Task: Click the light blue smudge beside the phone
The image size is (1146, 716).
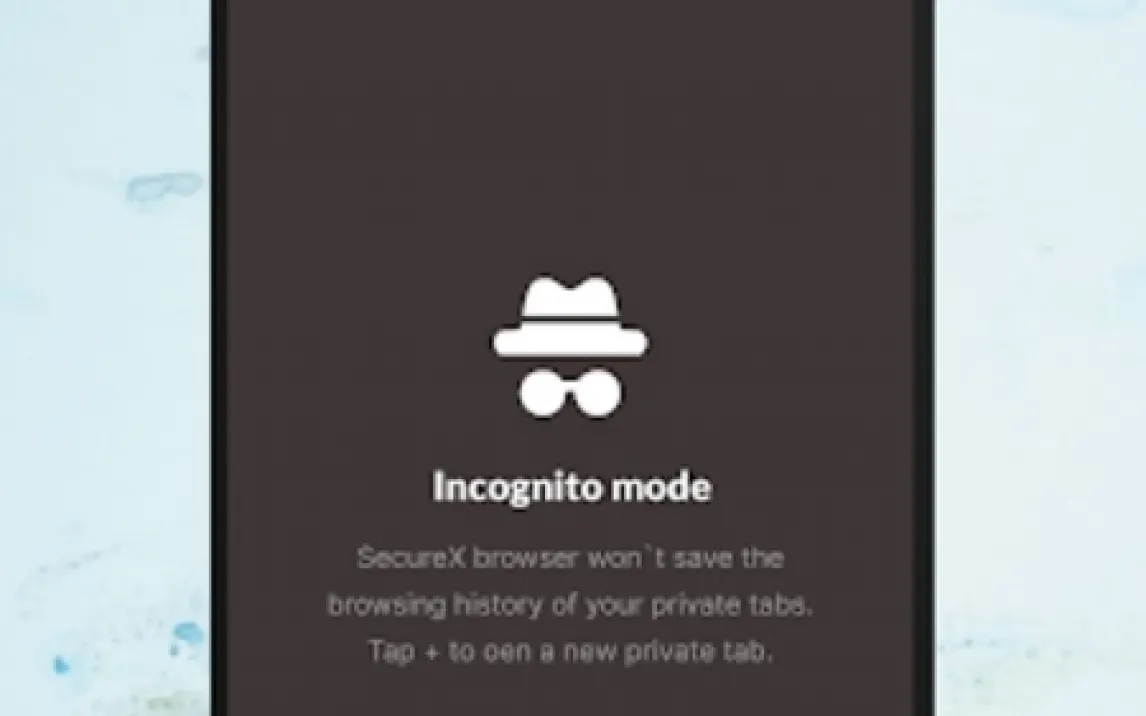Action: tap(163, 186)
